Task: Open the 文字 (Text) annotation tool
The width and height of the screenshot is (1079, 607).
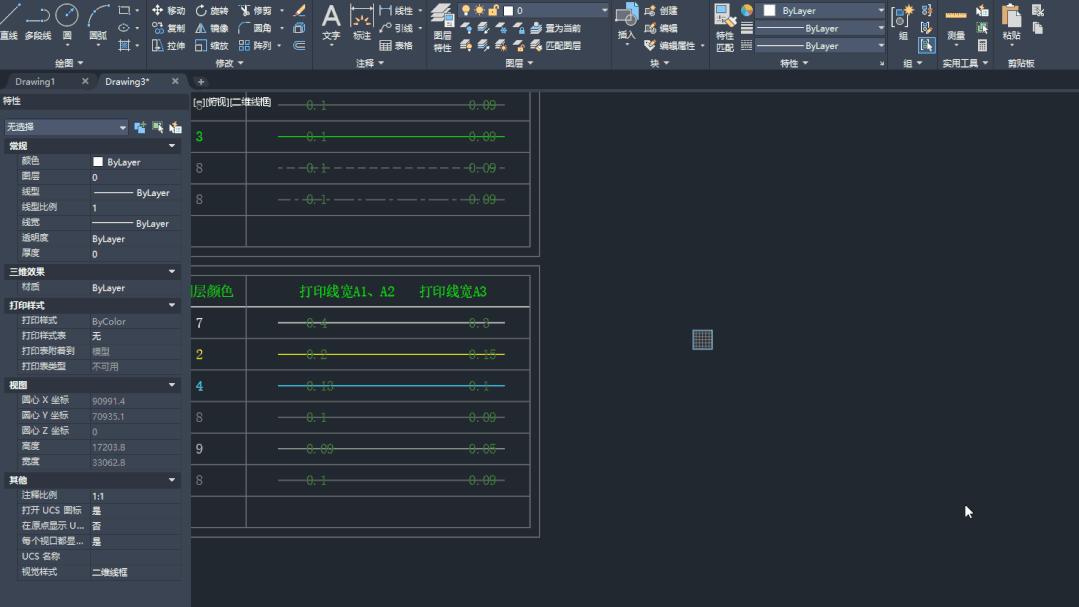Action: click(x=331, y=24)
